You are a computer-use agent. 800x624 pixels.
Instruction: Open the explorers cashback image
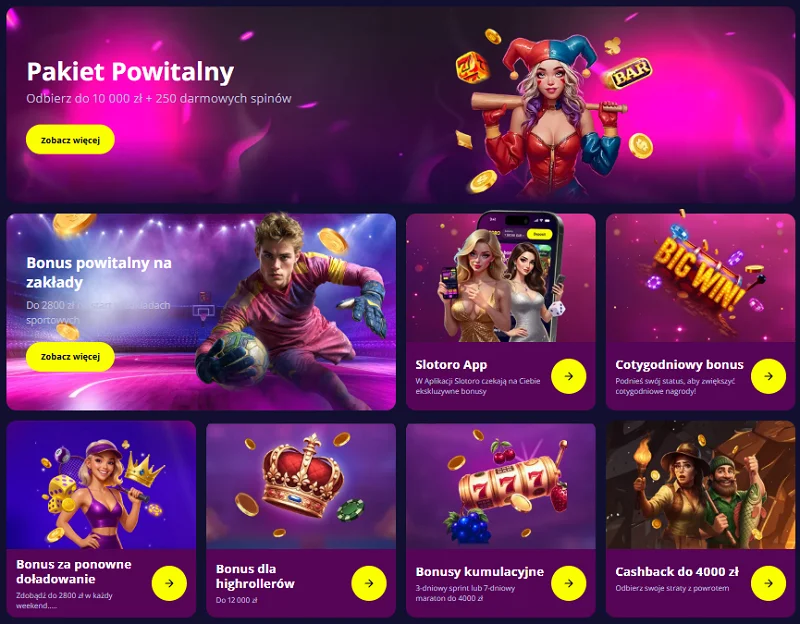[701, 485]
